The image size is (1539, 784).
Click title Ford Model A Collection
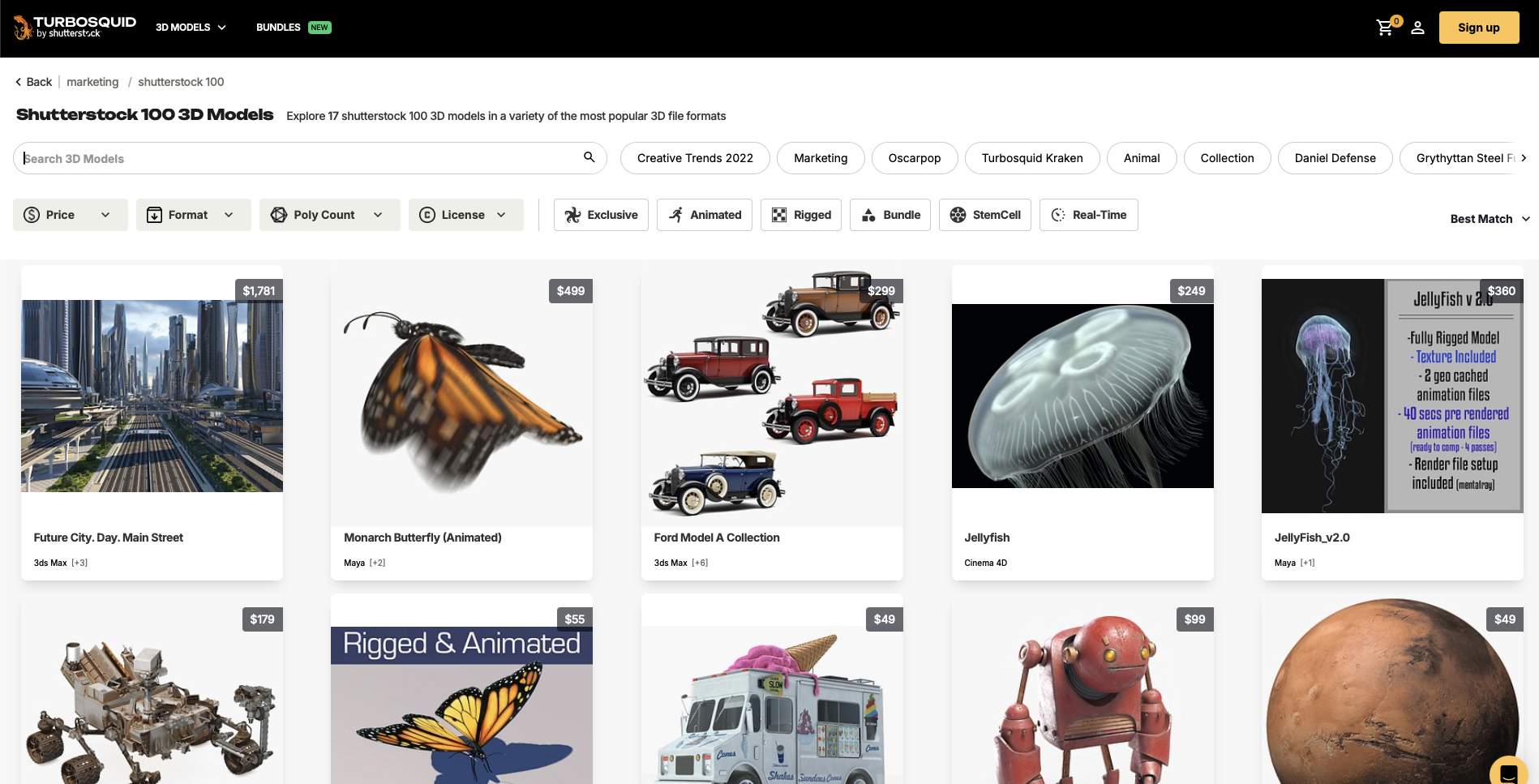717,538
